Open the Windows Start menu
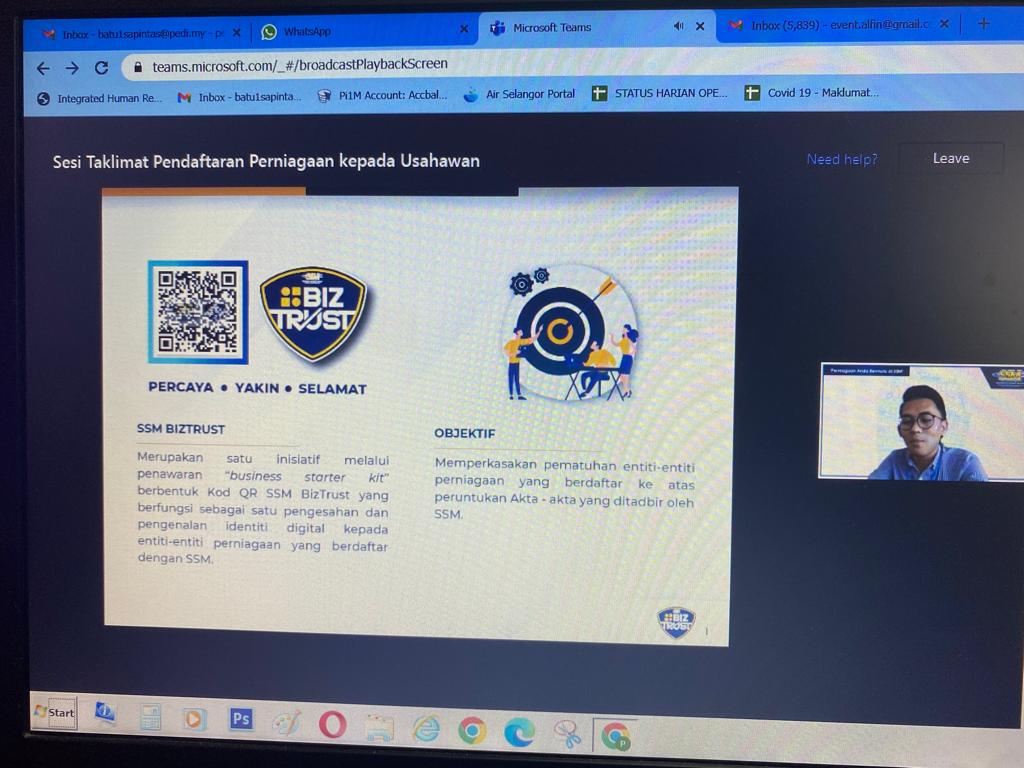 55,712
